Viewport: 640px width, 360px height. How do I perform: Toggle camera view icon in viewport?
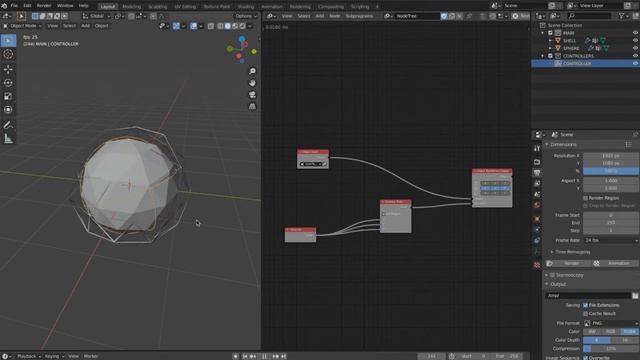pos(252,95)
